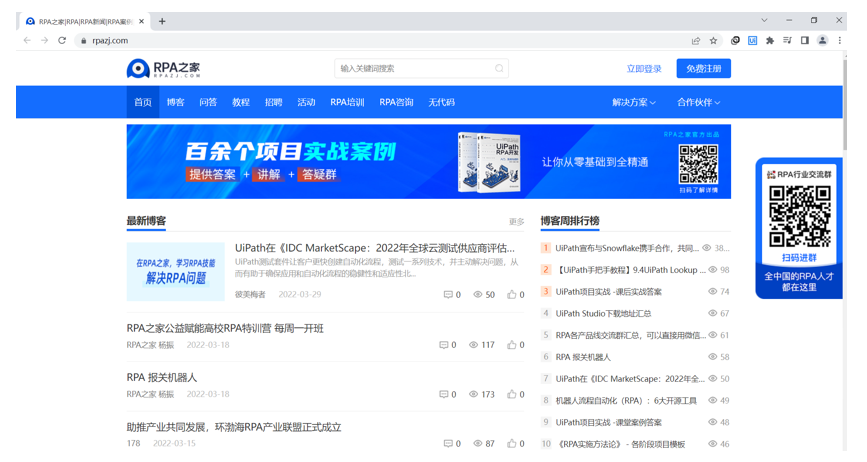Click the tab search chevron
Screen dimensions: 867x462
coord(764,20)
